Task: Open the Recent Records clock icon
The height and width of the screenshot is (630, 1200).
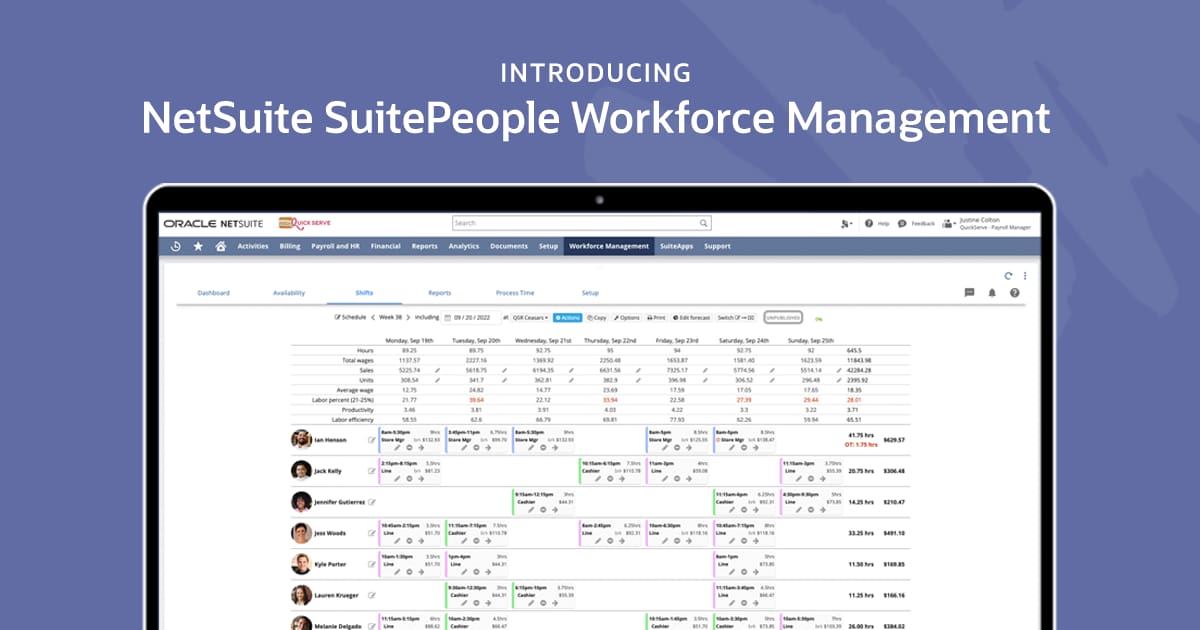Action: 176,246
